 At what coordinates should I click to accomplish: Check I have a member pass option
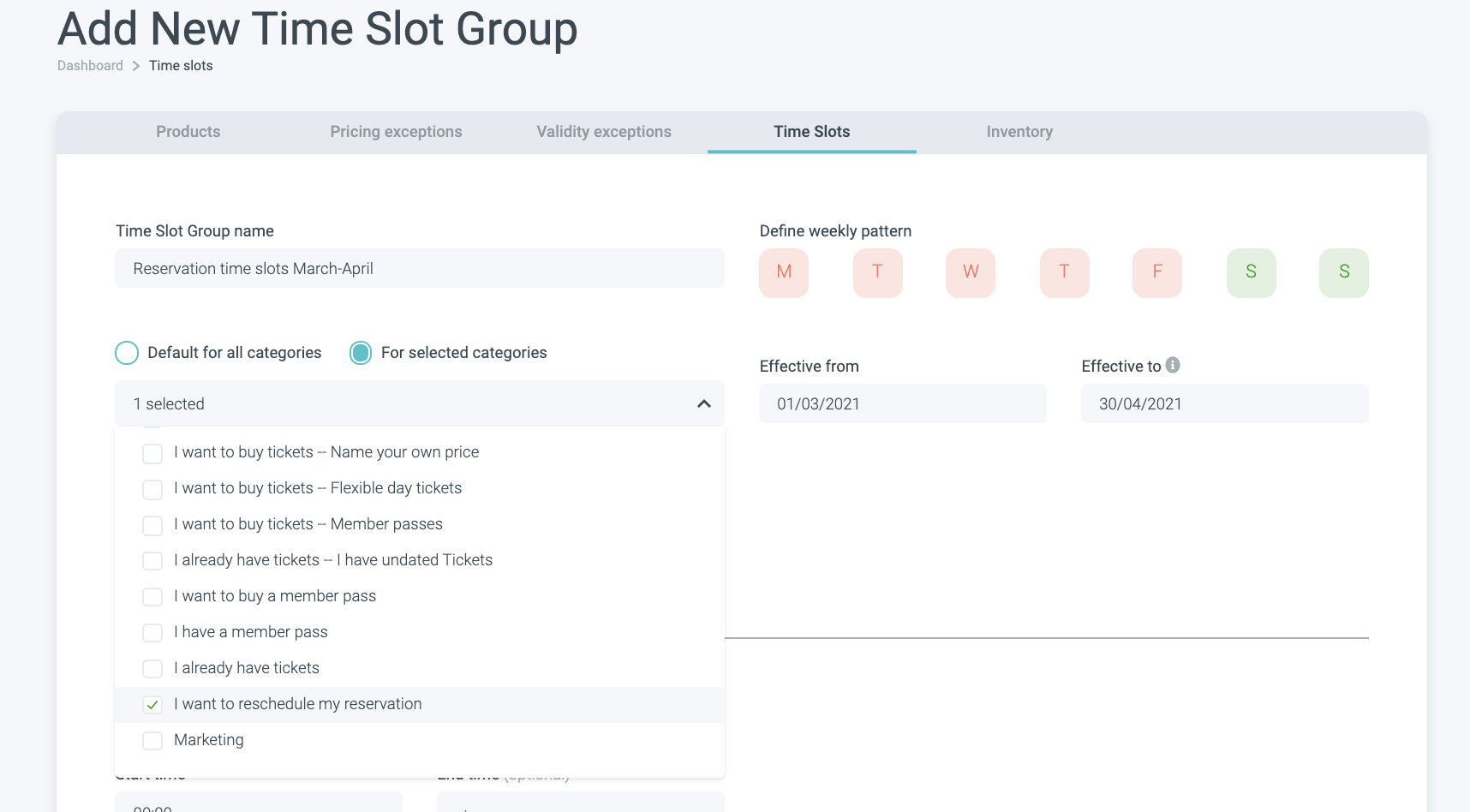tap(152, 633)
